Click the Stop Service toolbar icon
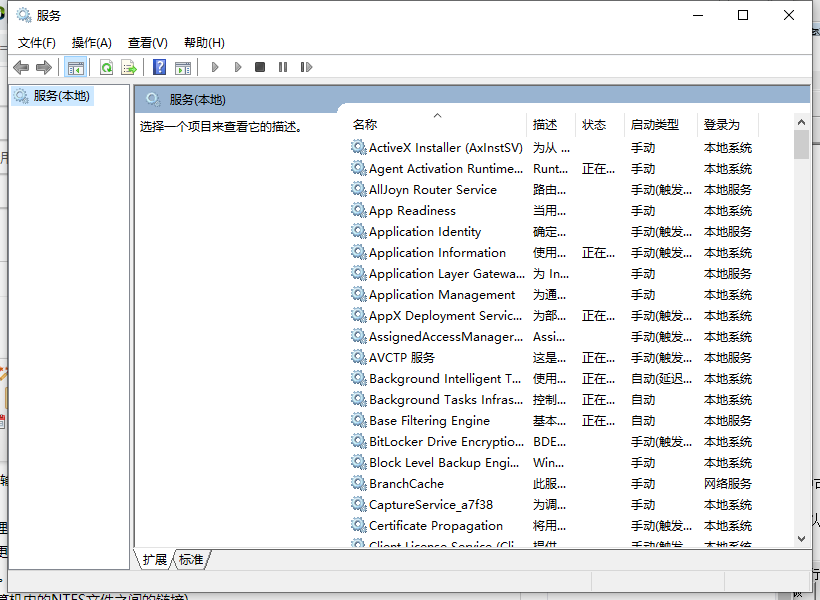 click(x=259, y=66)
